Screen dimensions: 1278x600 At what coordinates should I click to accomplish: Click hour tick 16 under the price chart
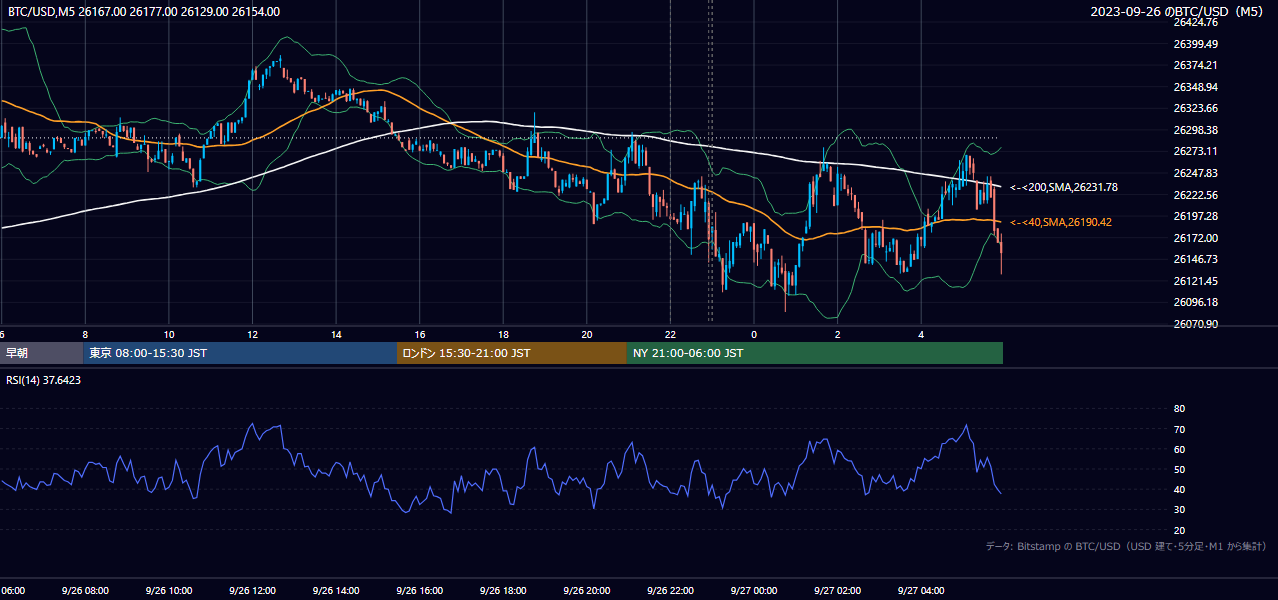click(420, 334)
